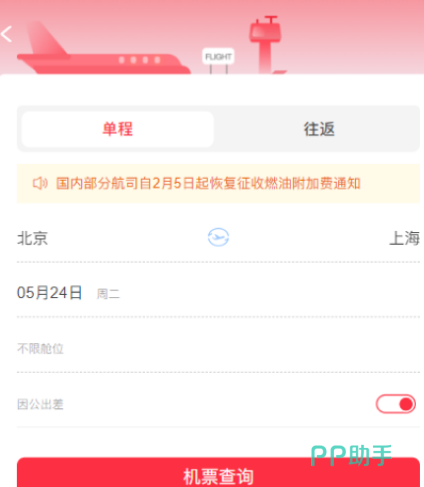The width and height of the screenshot is (424, 487).
Task: Tap the speaker announcement icon
Action: coord(40,183)
